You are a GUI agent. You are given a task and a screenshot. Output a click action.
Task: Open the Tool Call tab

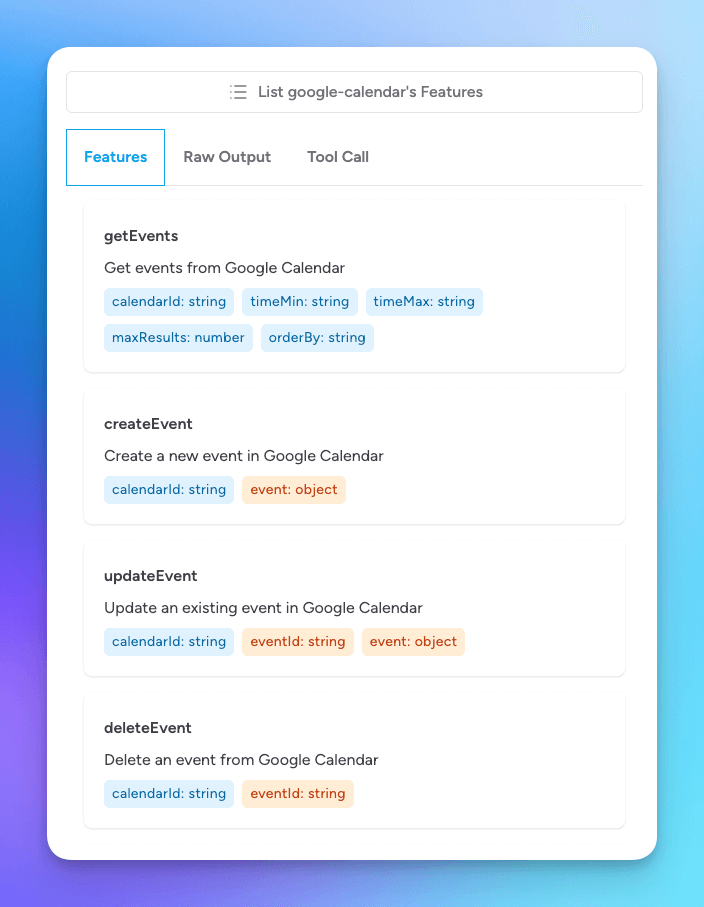(x=338, y=157)
